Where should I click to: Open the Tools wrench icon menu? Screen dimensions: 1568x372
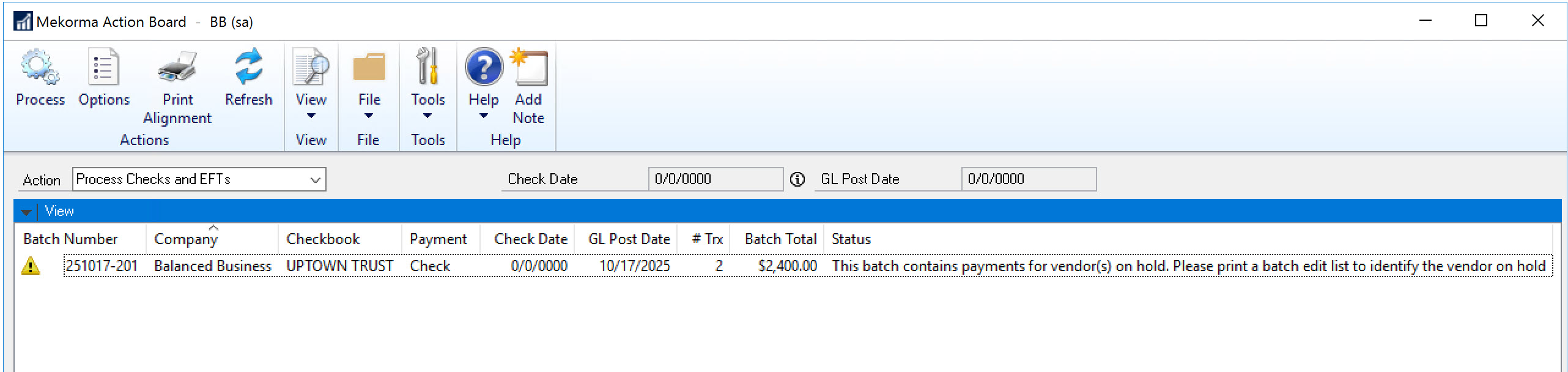click(427, 68)
